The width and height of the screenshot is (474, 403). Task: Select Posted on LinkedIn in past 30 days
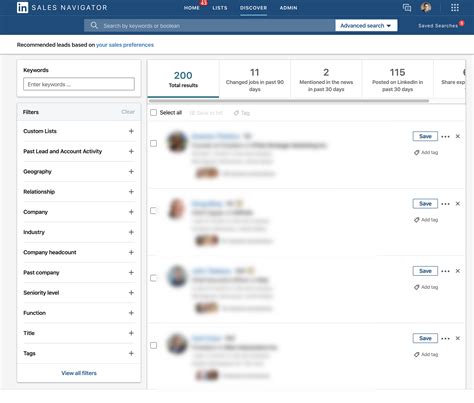[x=397, y=79]
